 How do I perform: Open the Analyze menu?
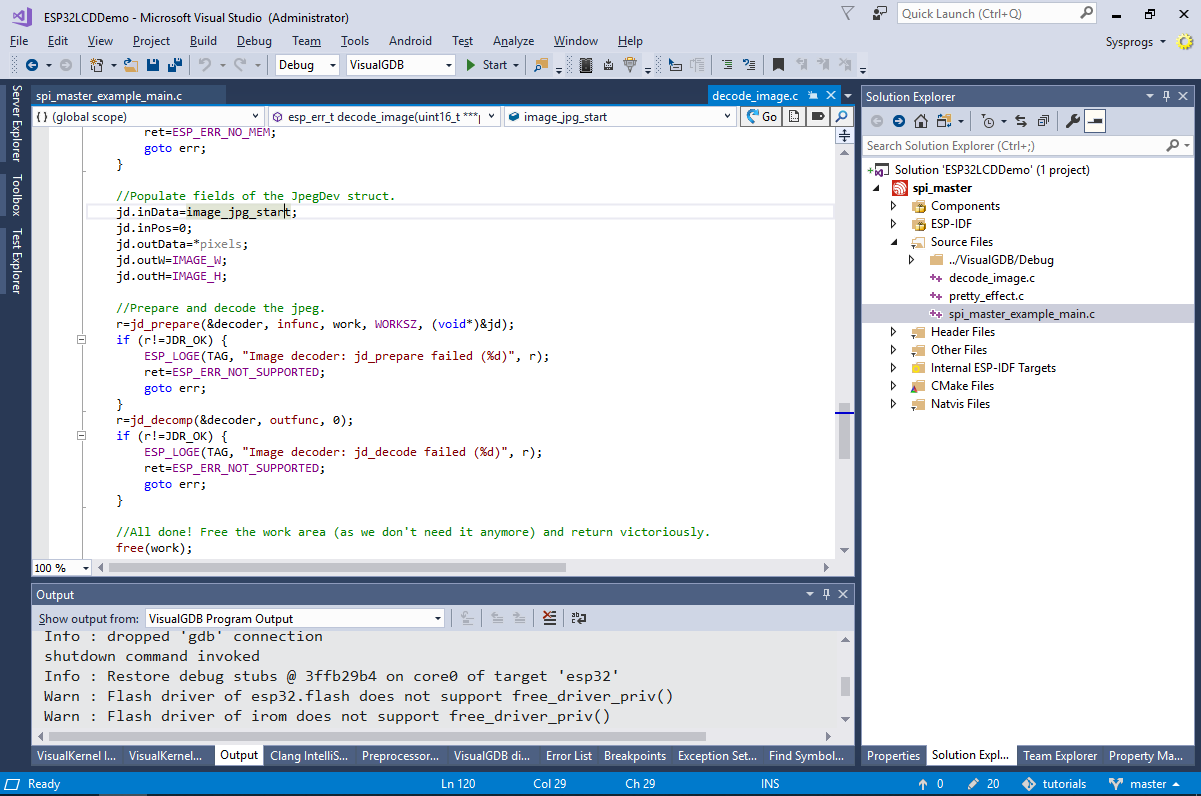[513, 41]
